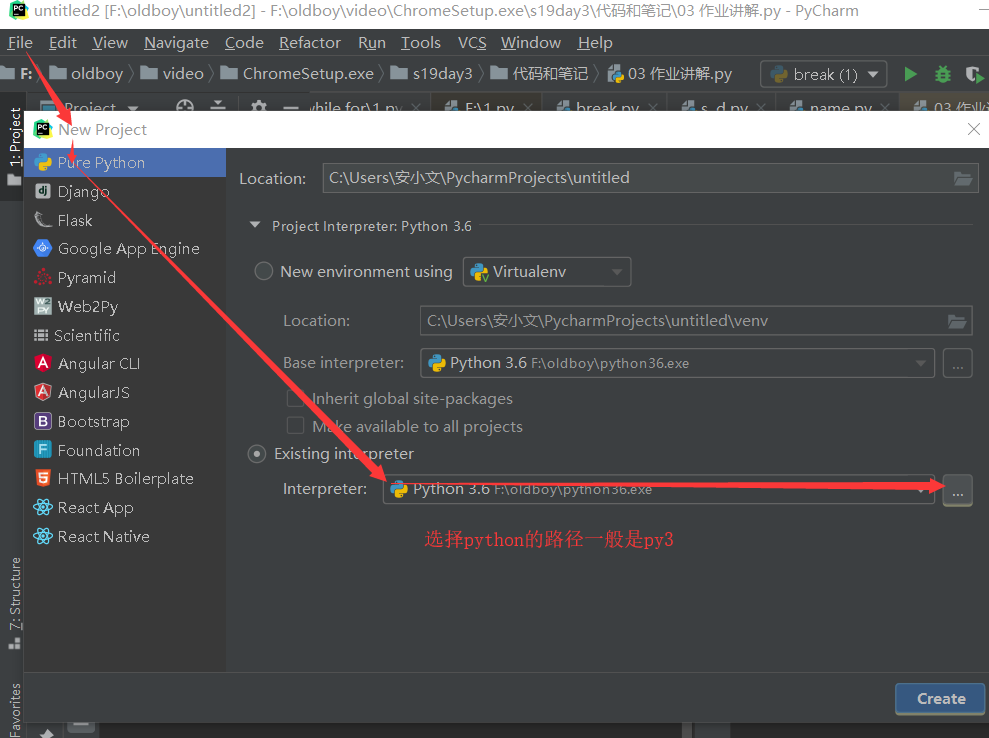
Task: Open the Help menu
Action: pyautogui.click(x=595, y=43)
